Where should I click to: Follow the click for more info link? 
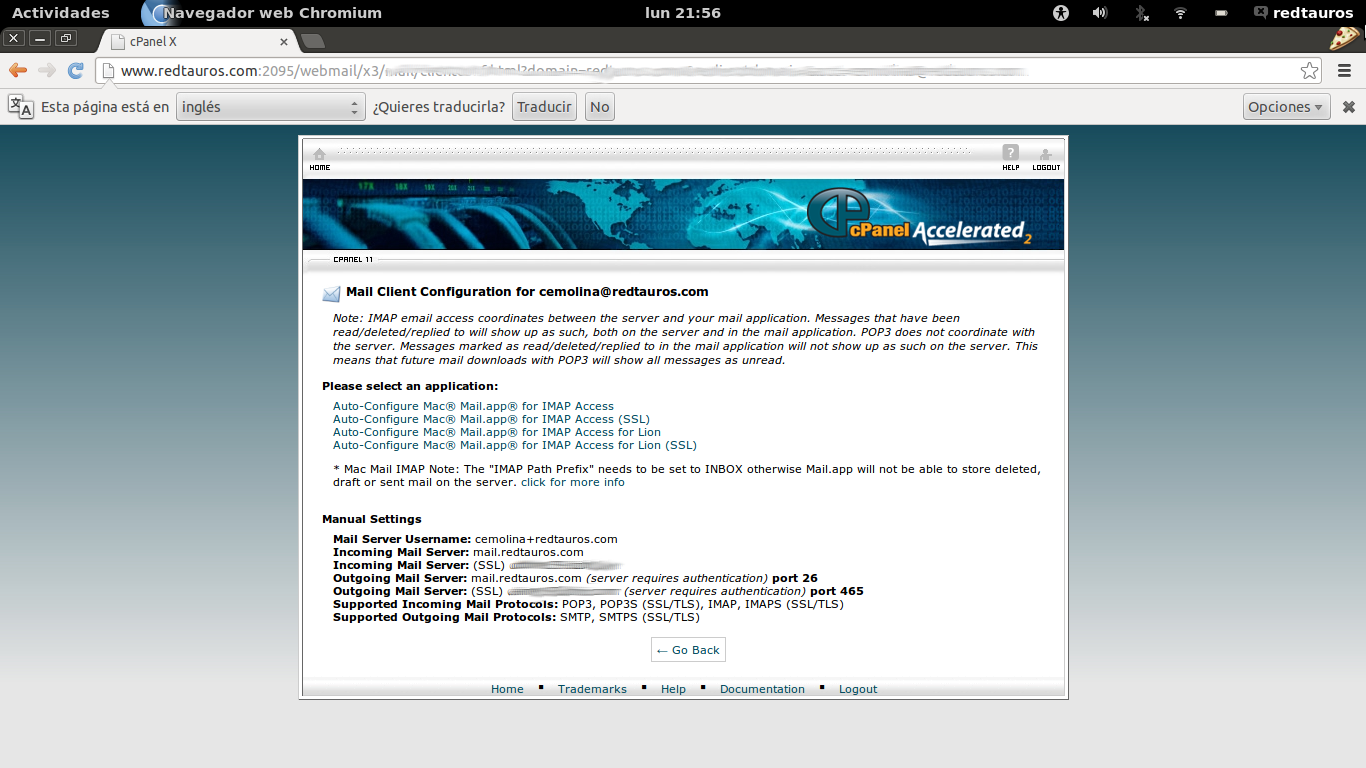(x=572, y=482)
